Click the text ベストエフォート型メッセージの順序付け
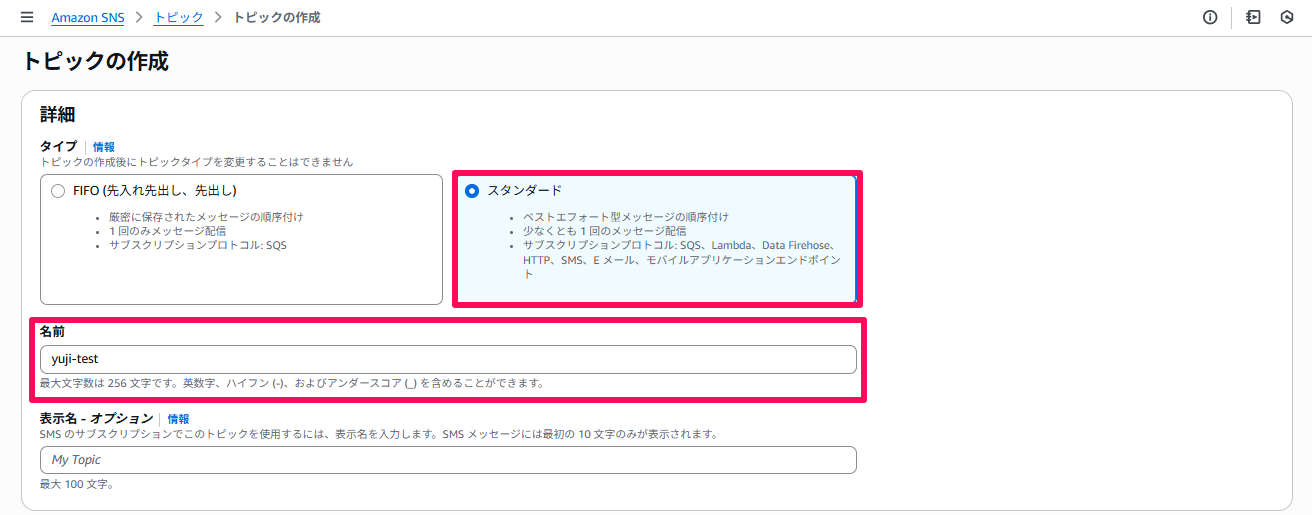The width and height of the screenshot is (1312, 515). pos(626,217)
